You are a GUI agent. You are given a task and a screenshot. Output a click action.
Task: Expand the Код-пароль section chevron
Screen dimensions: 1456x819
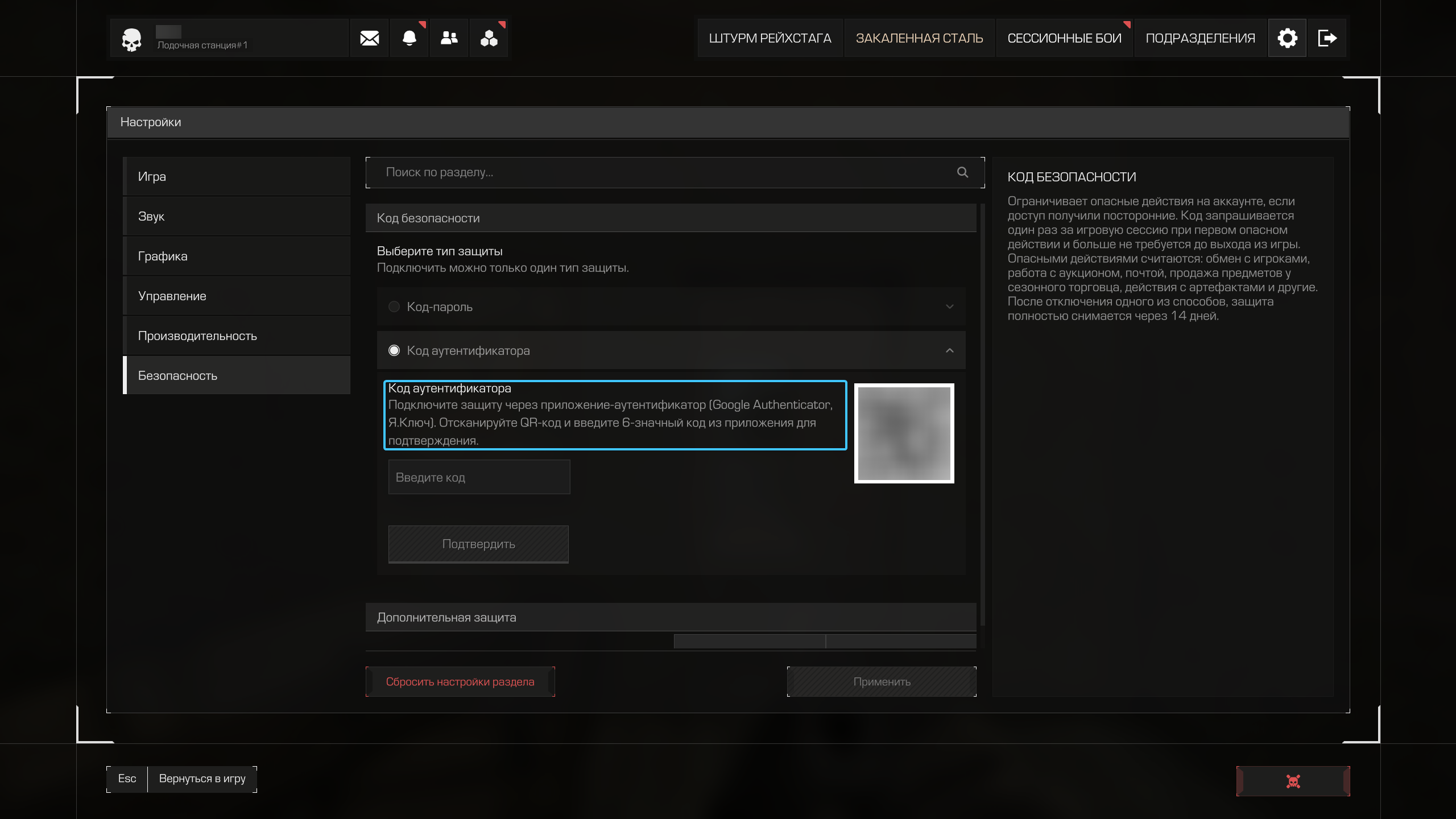pyautogui.click(x=949, y=307)
